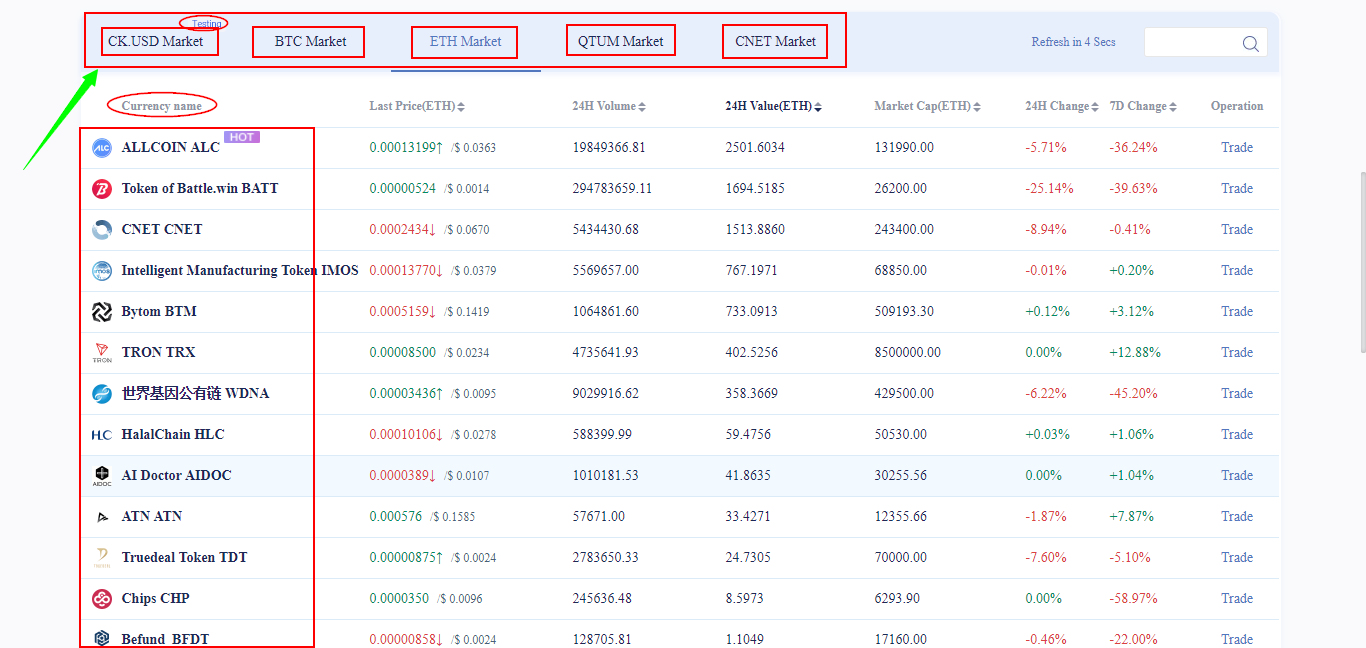Viewport: 1366px width, 648px height.
Task: Select the Truedeal Token TDT name
Action: [184, 557]
